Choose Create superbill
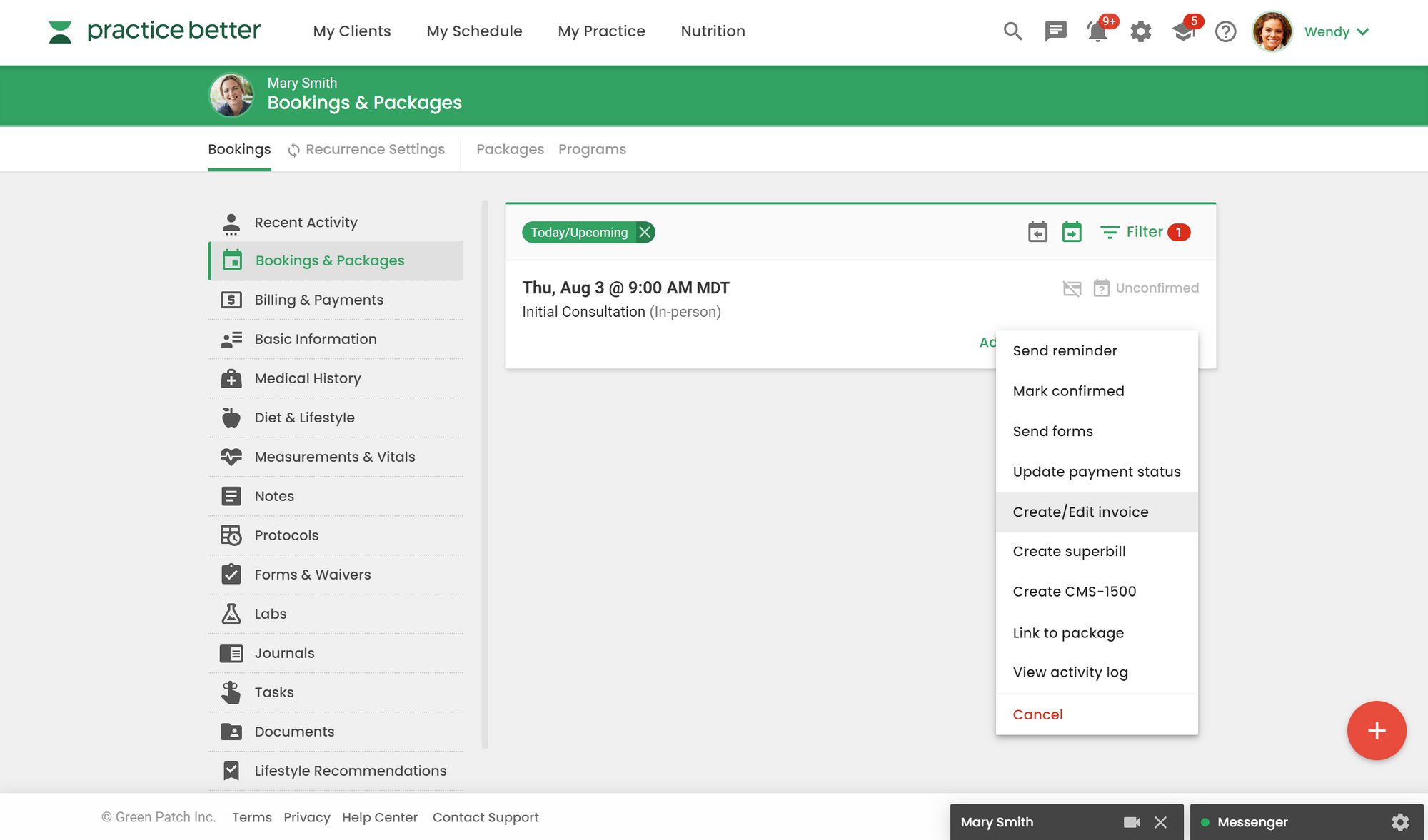 coord(1097,551)
